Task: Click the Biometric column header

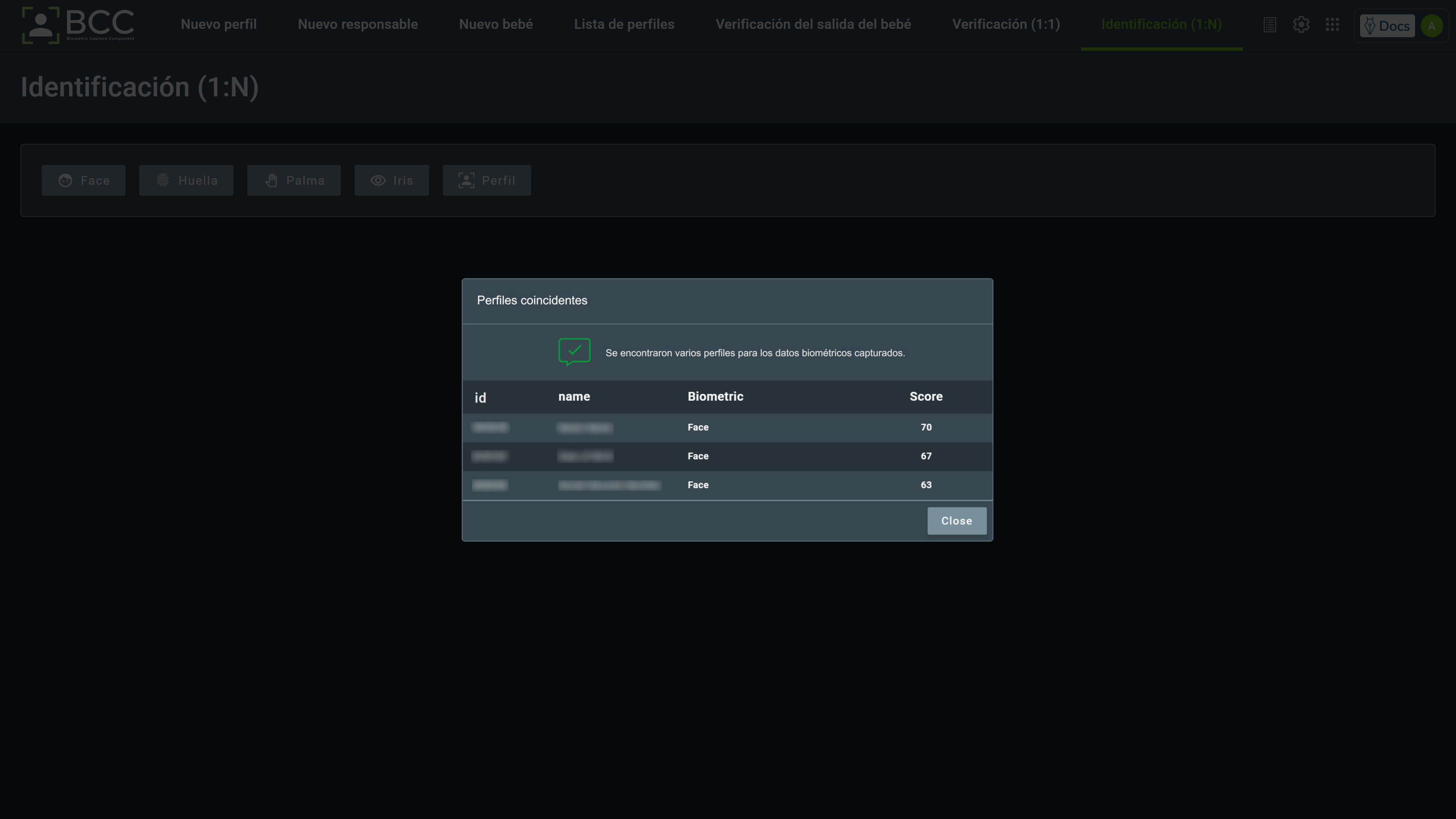Action: [x=715, y=396]
